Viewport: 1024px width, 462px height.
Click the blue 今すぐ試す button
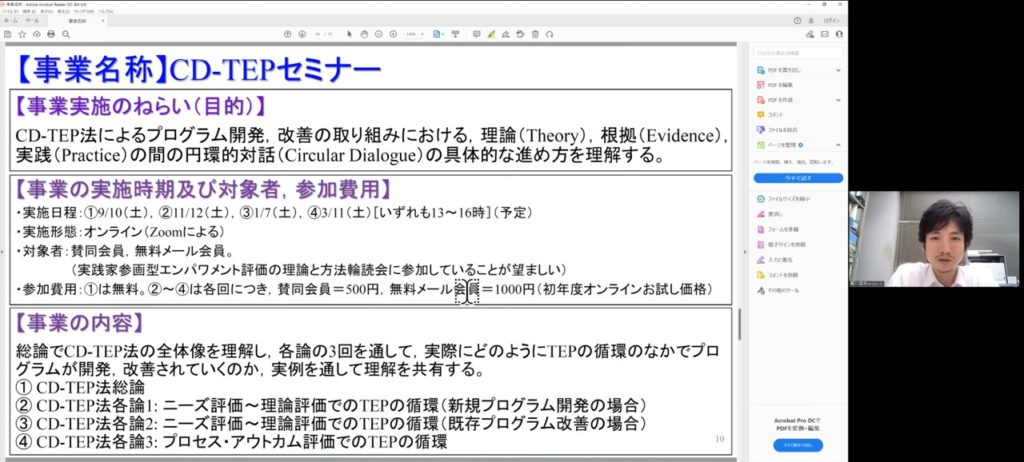797,177
